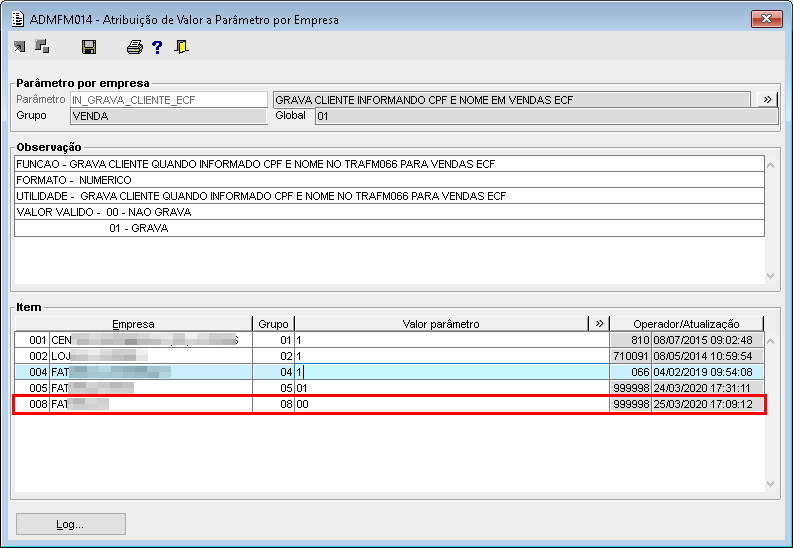This screenshot has width=793, height=548.
Task: Save with the floppy disk icon
Action: point(89,47)
